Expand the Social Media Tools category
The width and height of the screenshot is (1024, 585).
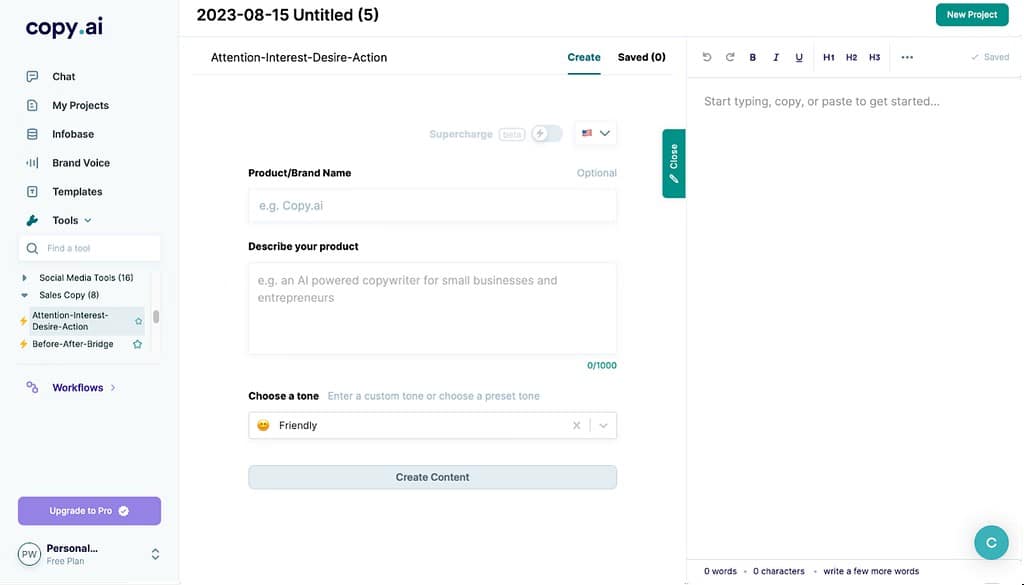(x=25, y=278)
